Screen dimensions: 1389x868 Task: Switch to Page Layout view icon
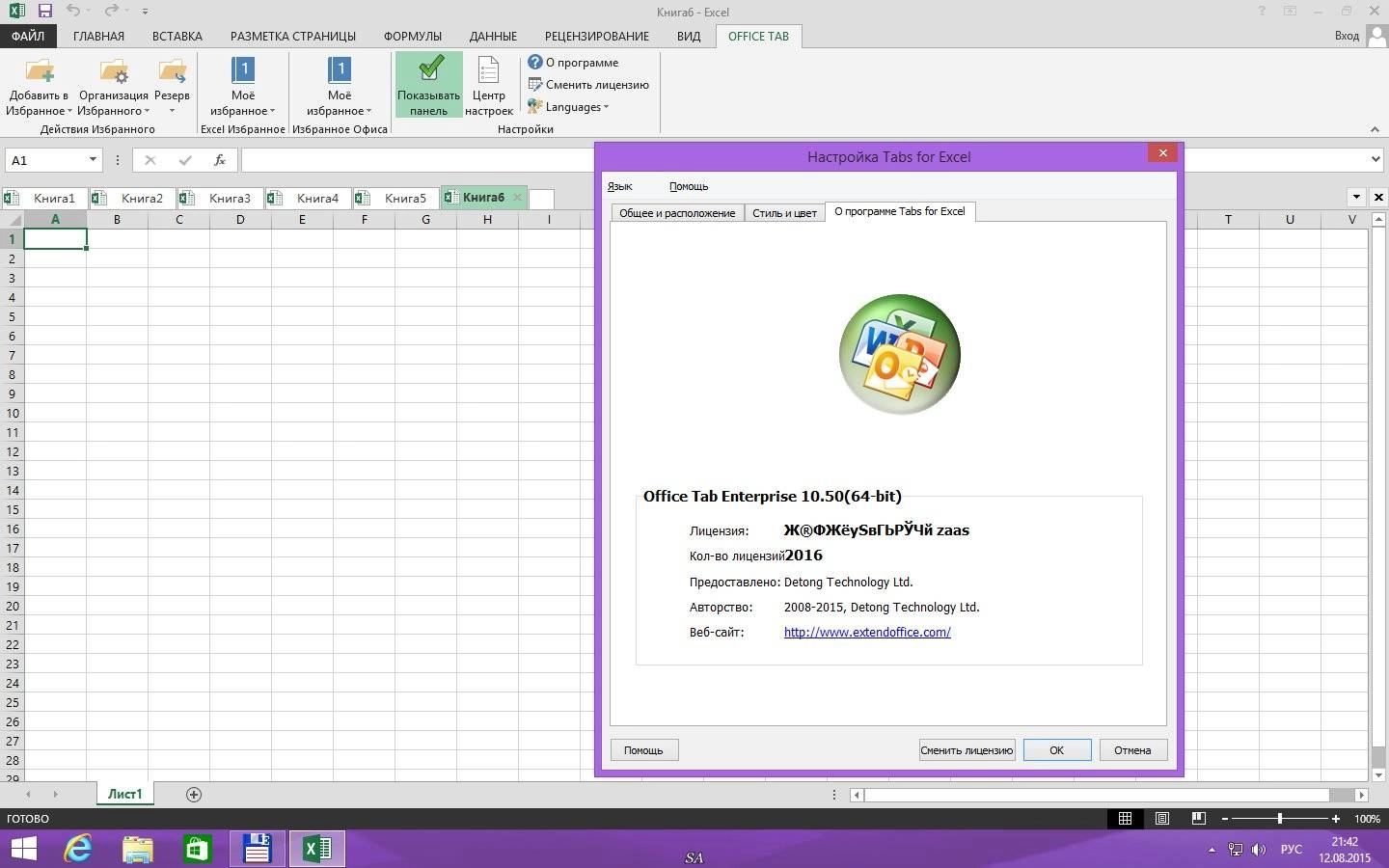click(1162, 819)
